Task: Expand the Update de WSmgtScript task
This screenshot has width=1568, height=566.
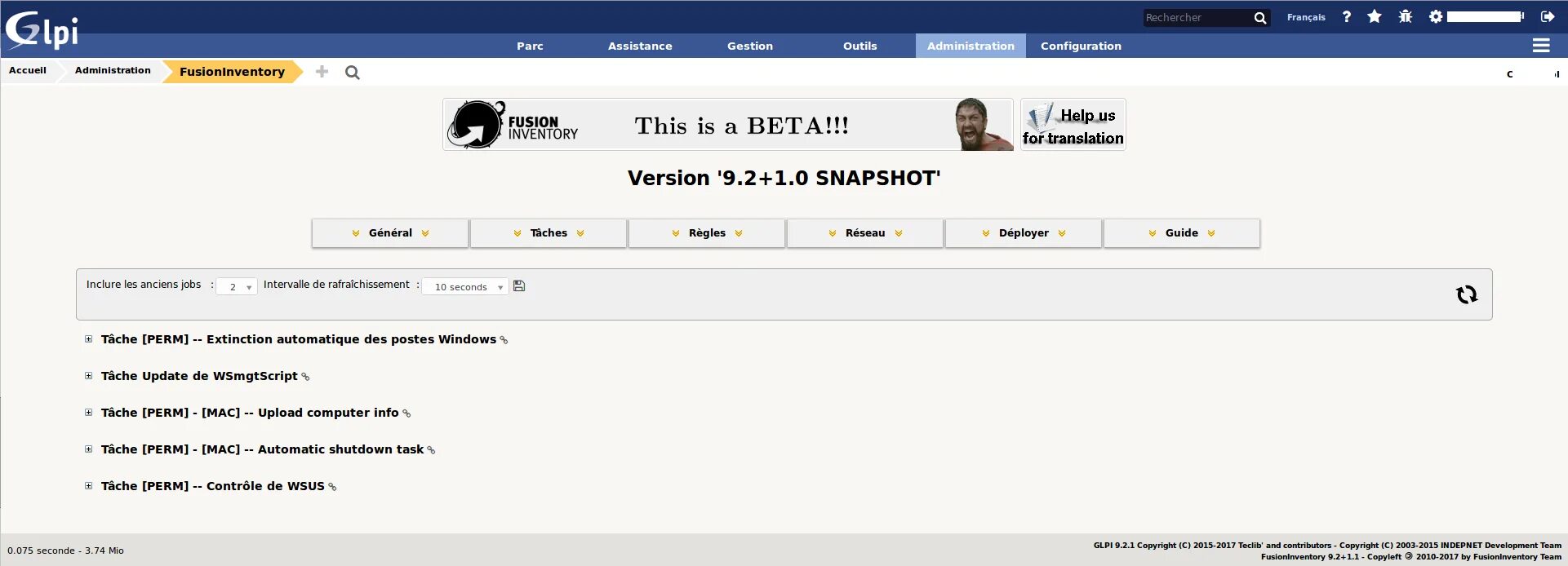Action: [89, 376]
